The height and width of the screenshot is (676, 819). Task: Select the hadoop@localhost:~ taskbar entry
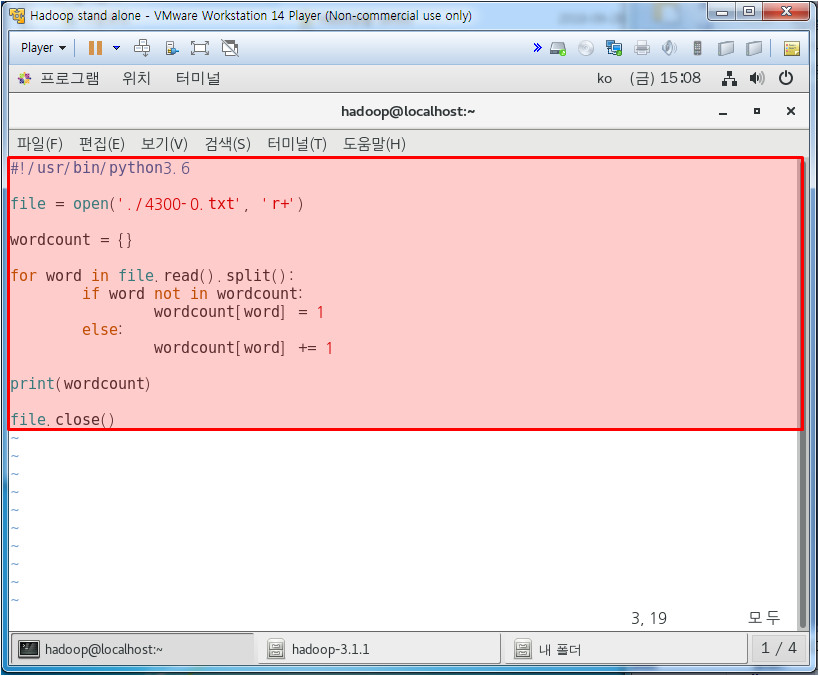tap(132, 649)
